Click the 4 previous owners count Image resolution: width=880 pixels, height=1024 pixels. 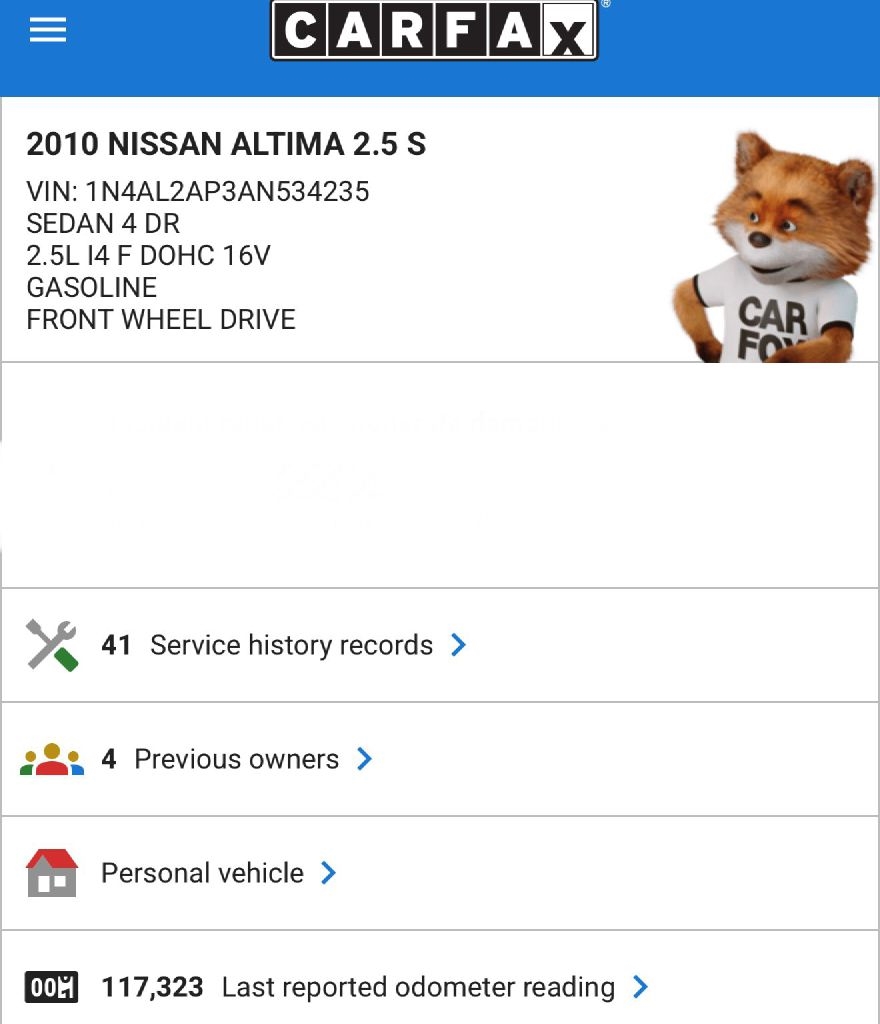pyautogui.click(x=109, y=759)
